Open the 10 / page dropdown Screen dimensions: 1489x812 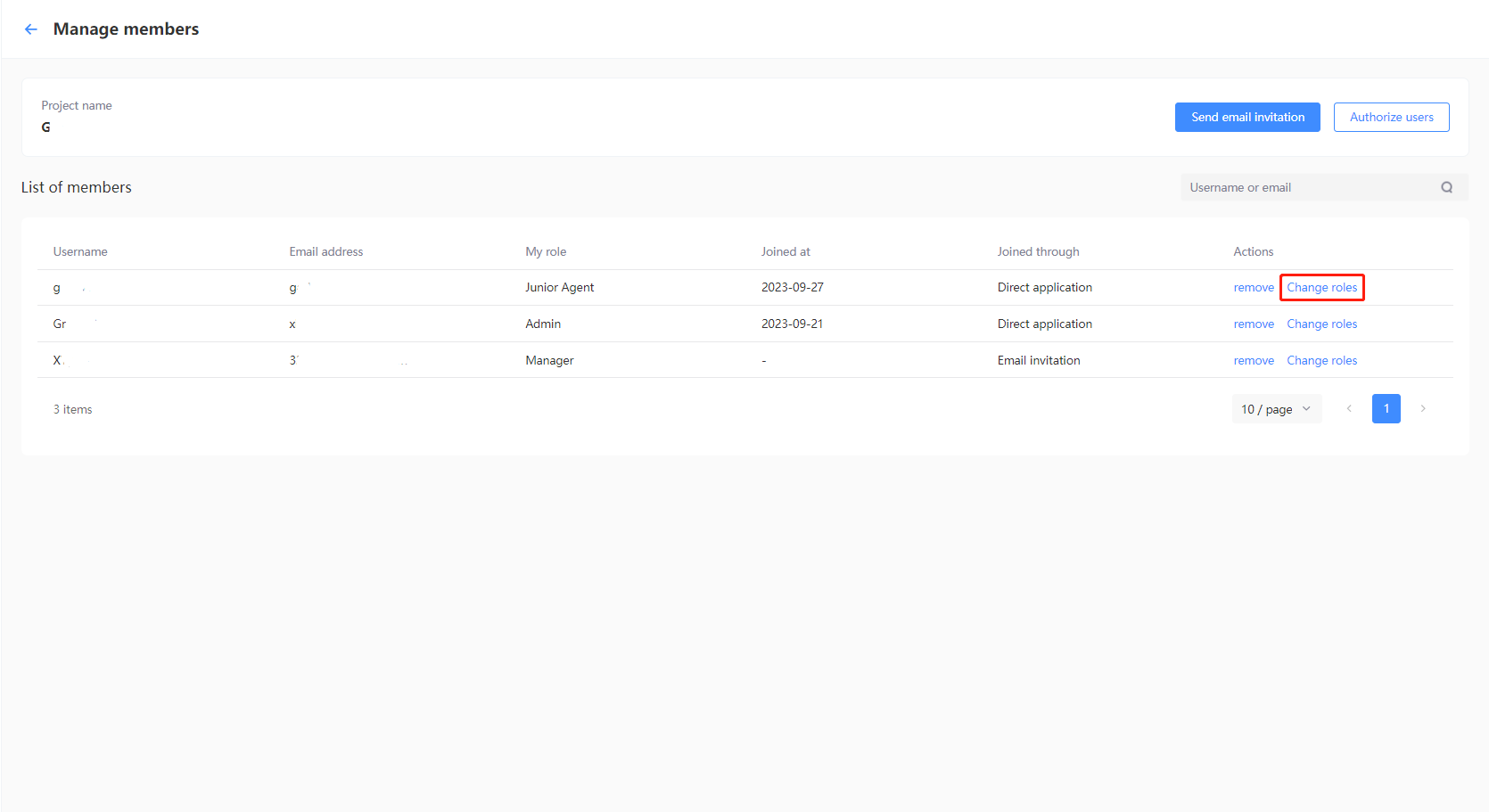(1277, 409)
